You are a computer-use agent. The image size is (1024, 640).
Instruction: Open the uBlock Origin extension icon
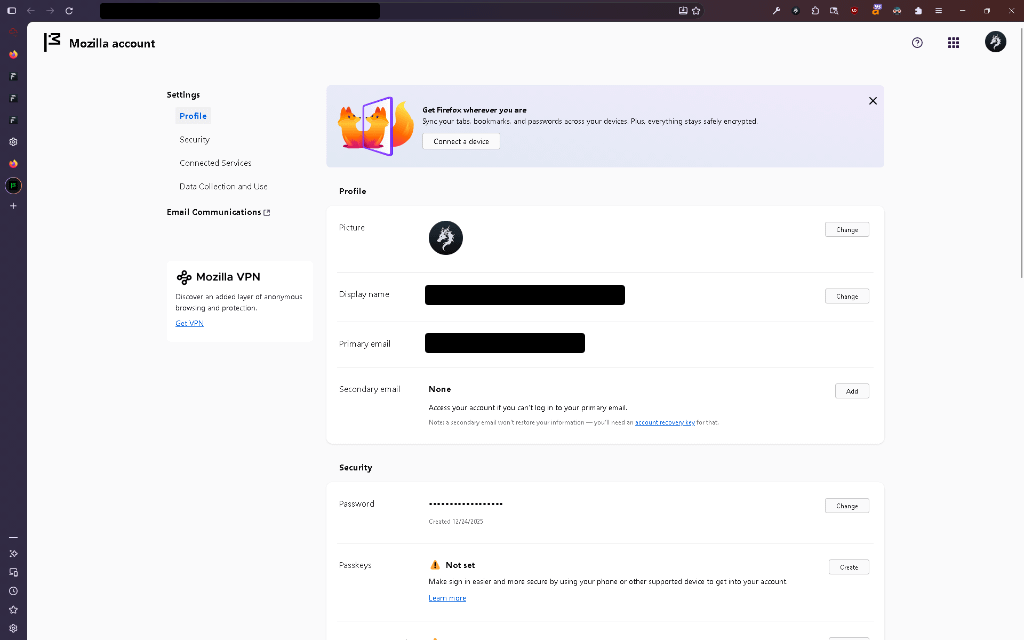(854, 10)
